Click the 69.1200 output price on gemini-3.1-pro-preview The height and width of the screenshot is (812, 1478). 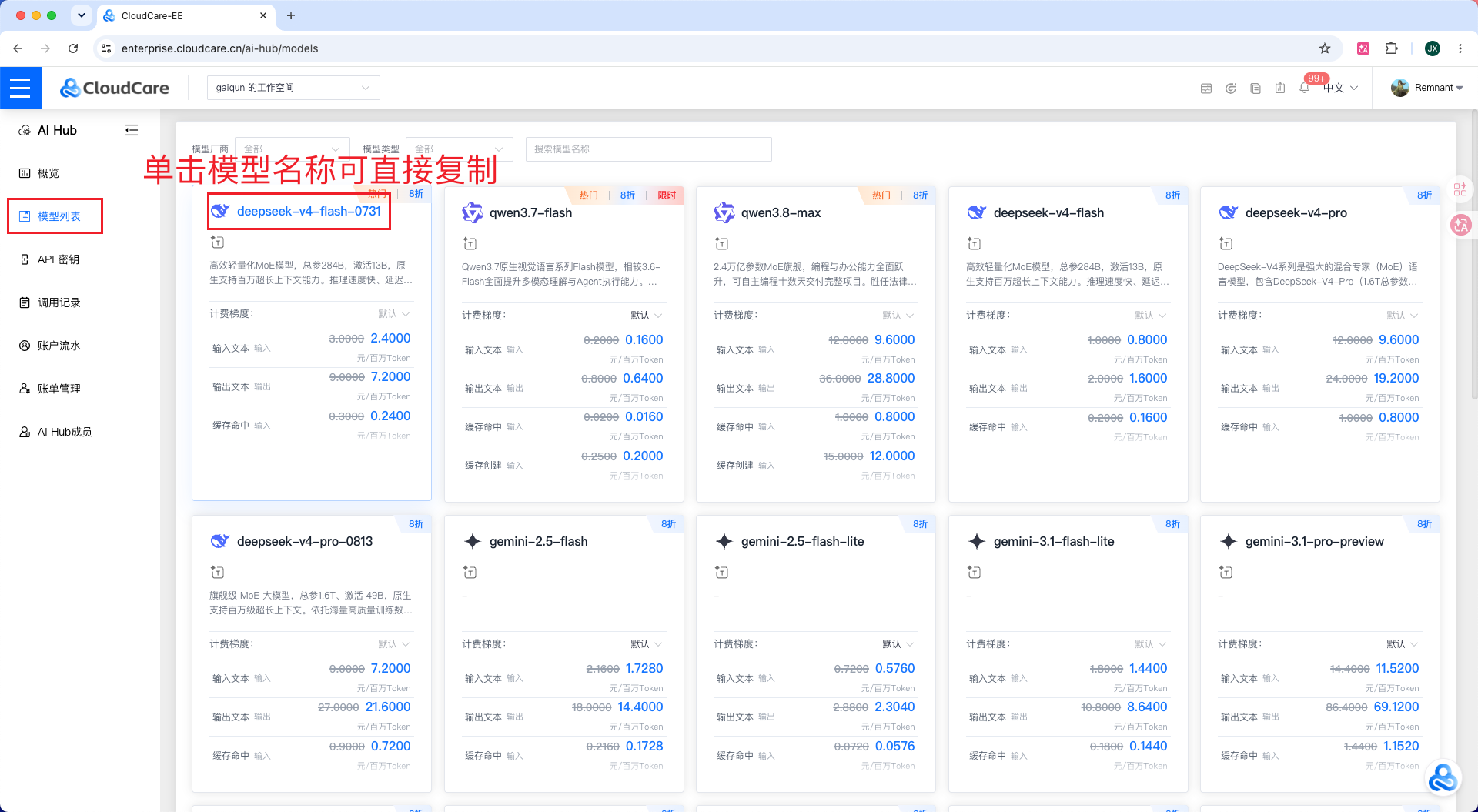tap(1396, 707)
